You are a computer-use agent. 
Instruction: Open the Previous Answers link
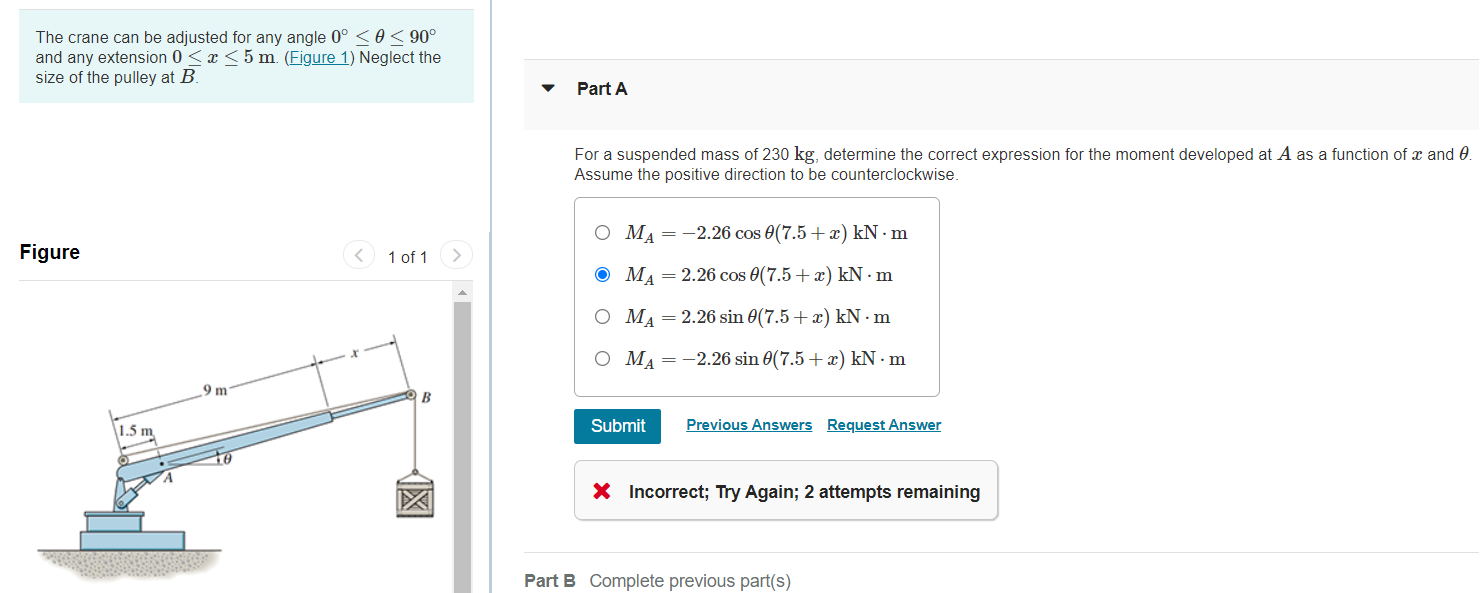tap(749, 425)
